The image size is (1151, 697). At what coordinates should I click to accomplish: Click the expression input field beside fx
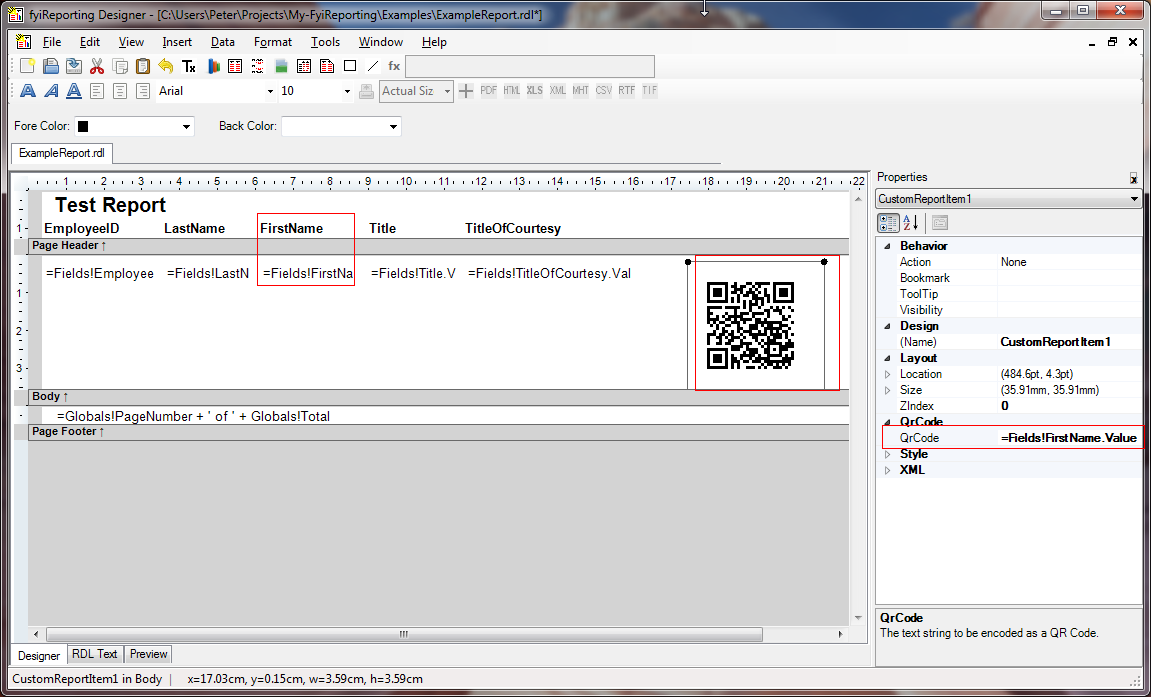click(x=530, y=66)
